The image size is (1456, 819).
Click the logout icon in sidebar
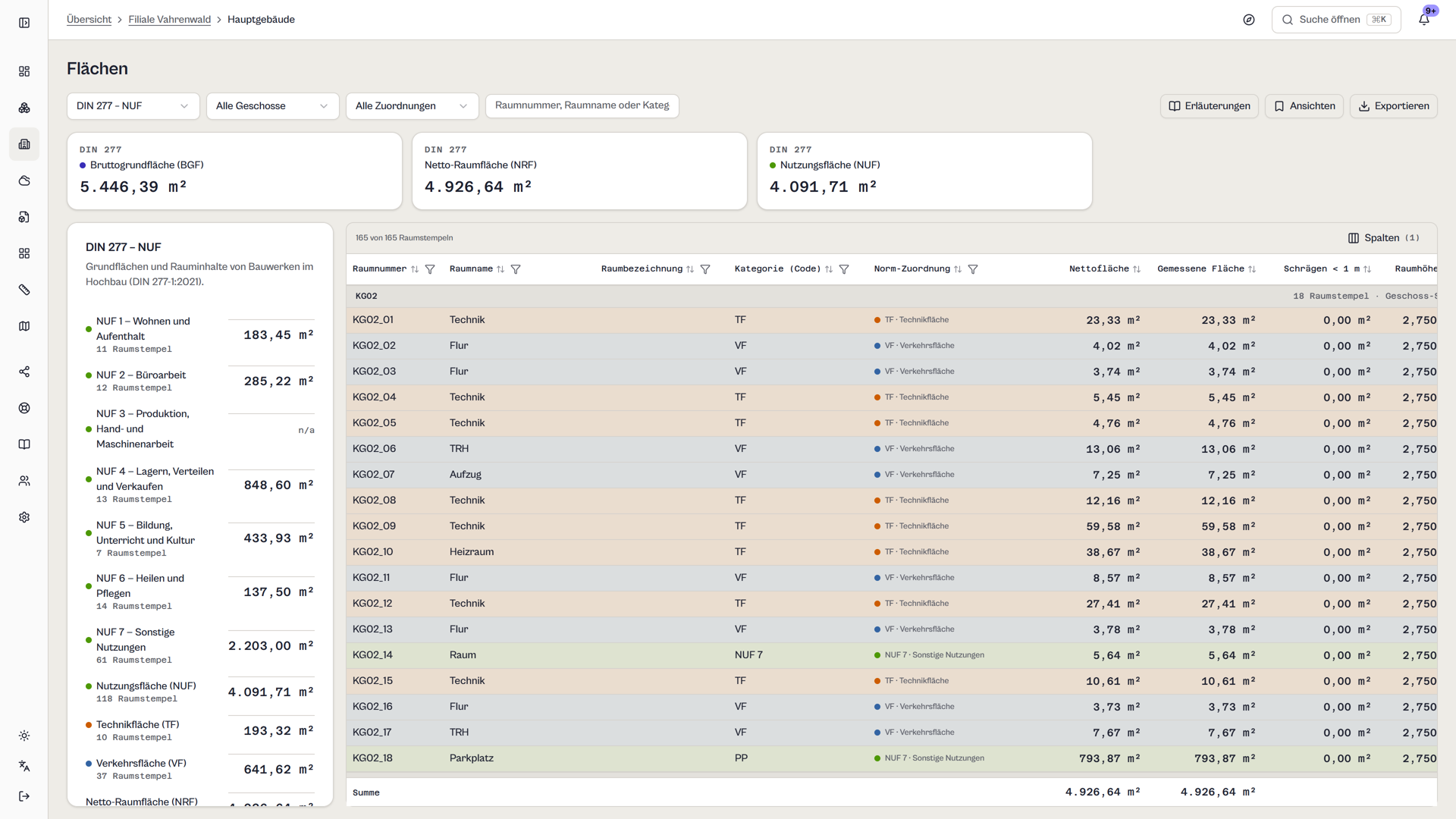(24, 796)
